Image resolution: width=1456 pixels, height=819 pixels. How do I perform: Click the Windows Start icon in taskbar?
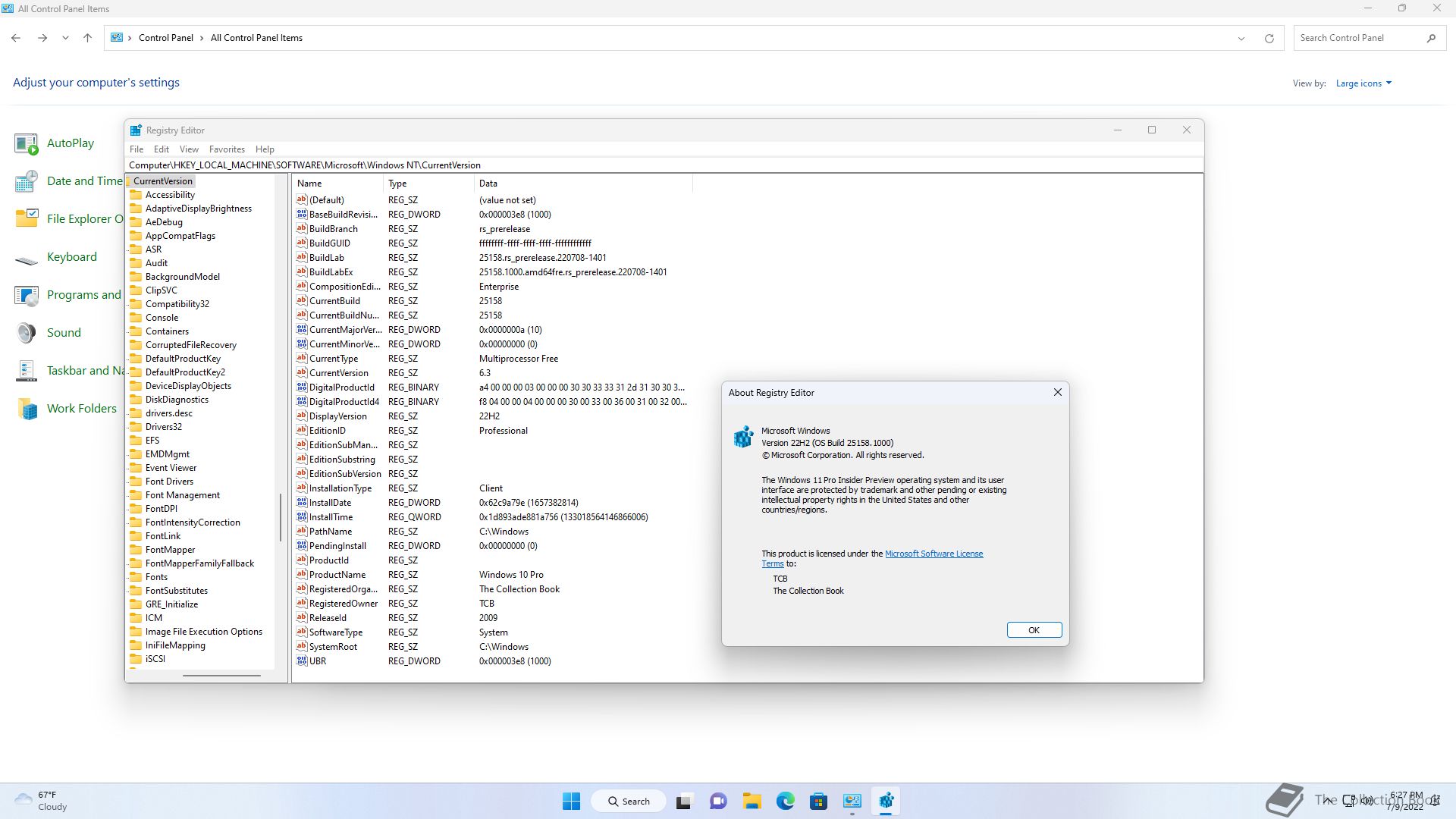(572, 801)
